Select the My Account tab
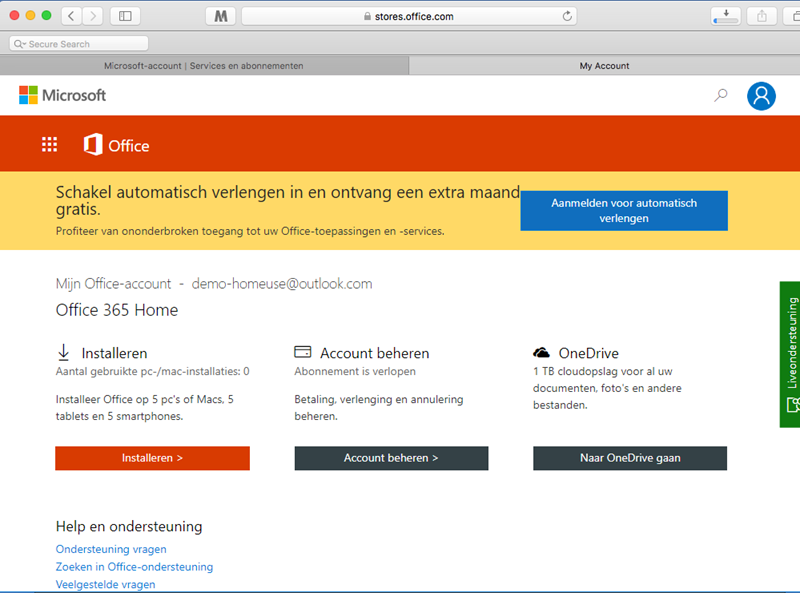Screen dimensions: 800x593 tap(604, 66)
